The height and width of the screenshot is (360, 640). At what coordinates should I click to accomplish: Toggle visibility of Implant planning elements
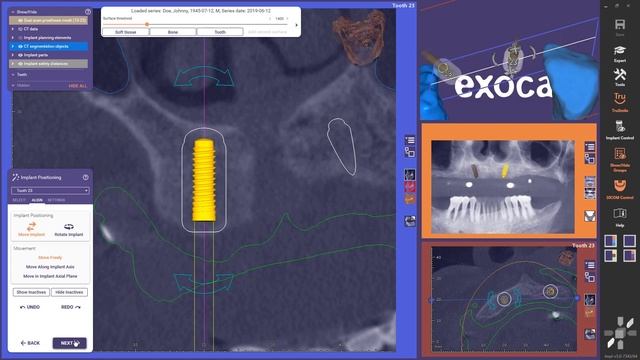click(20, 38)
